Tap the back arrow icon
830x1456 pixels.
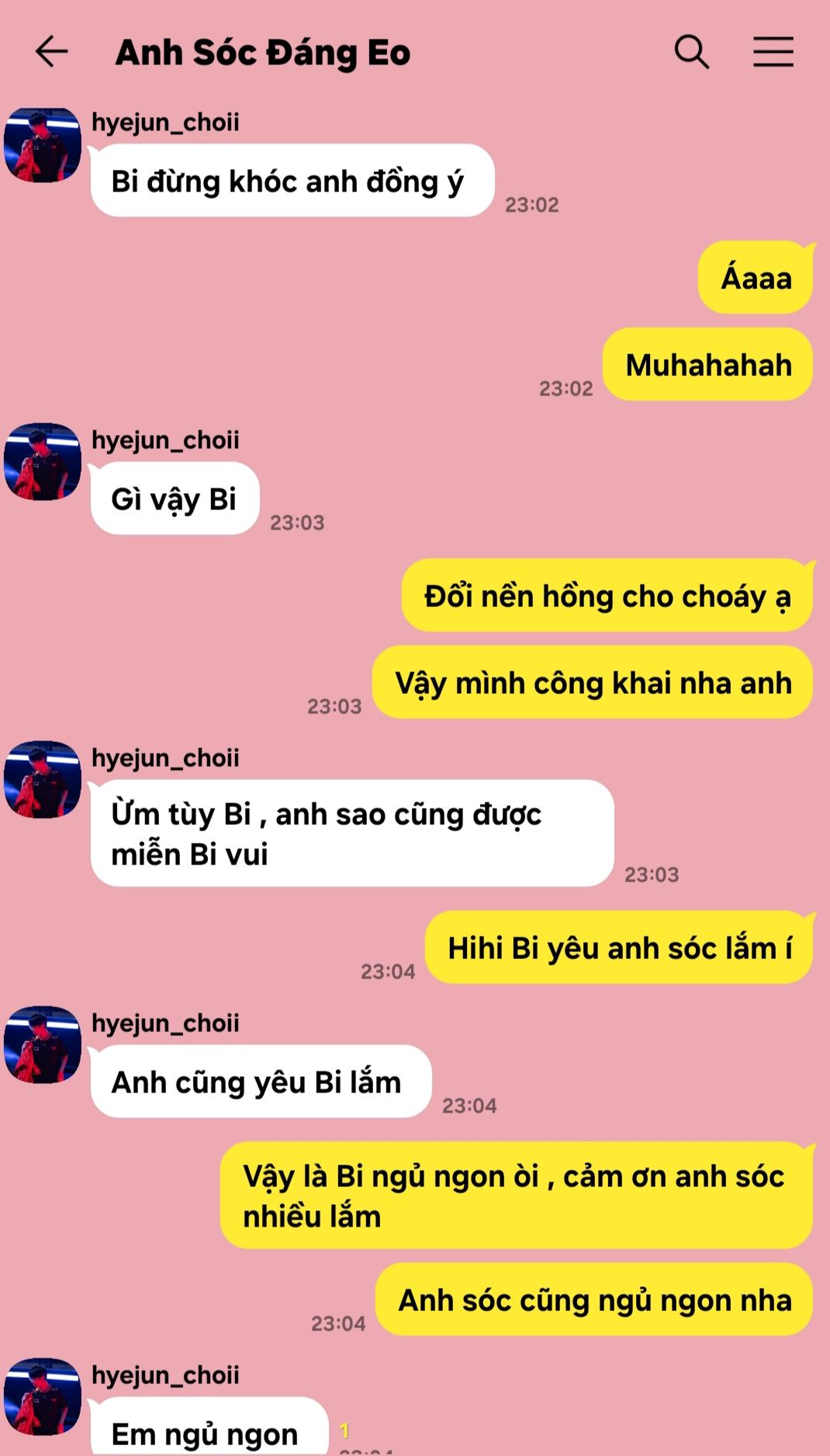point(52,52)
